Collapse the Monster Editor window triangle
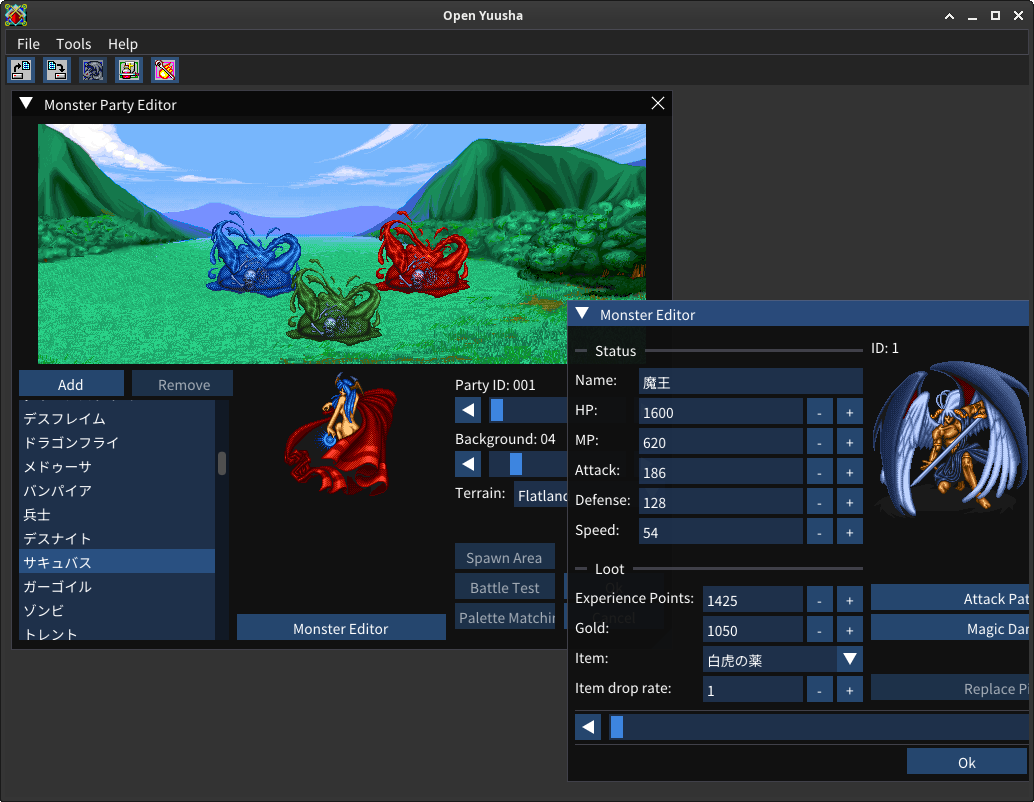Viewport: 1034px width, 802px height. pos(582,314)
